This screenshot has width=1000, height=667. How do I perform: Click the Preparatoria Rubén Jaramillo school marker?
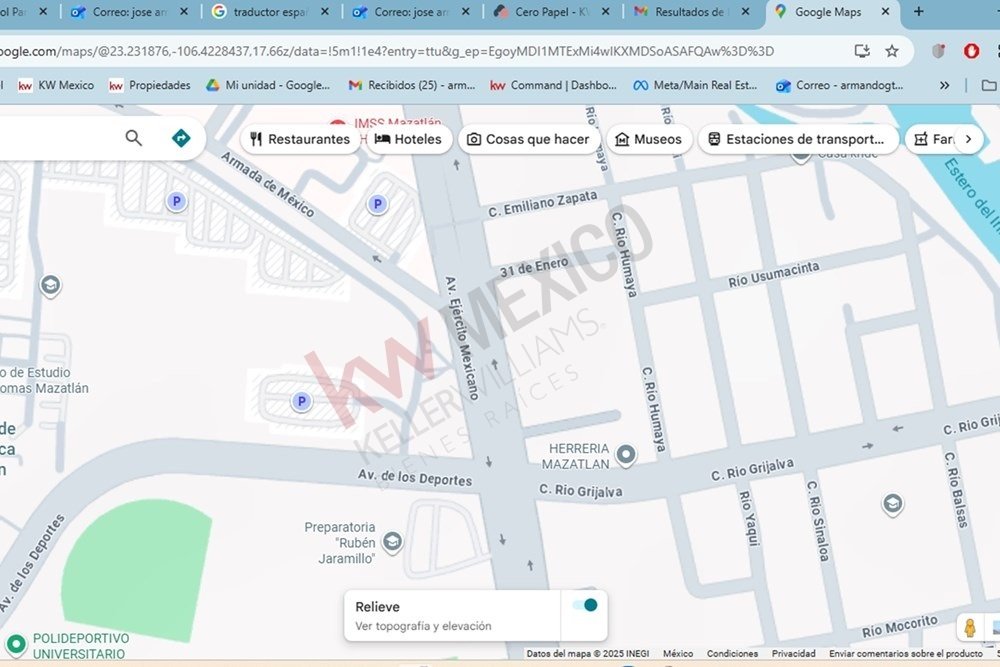coord(392,543)
